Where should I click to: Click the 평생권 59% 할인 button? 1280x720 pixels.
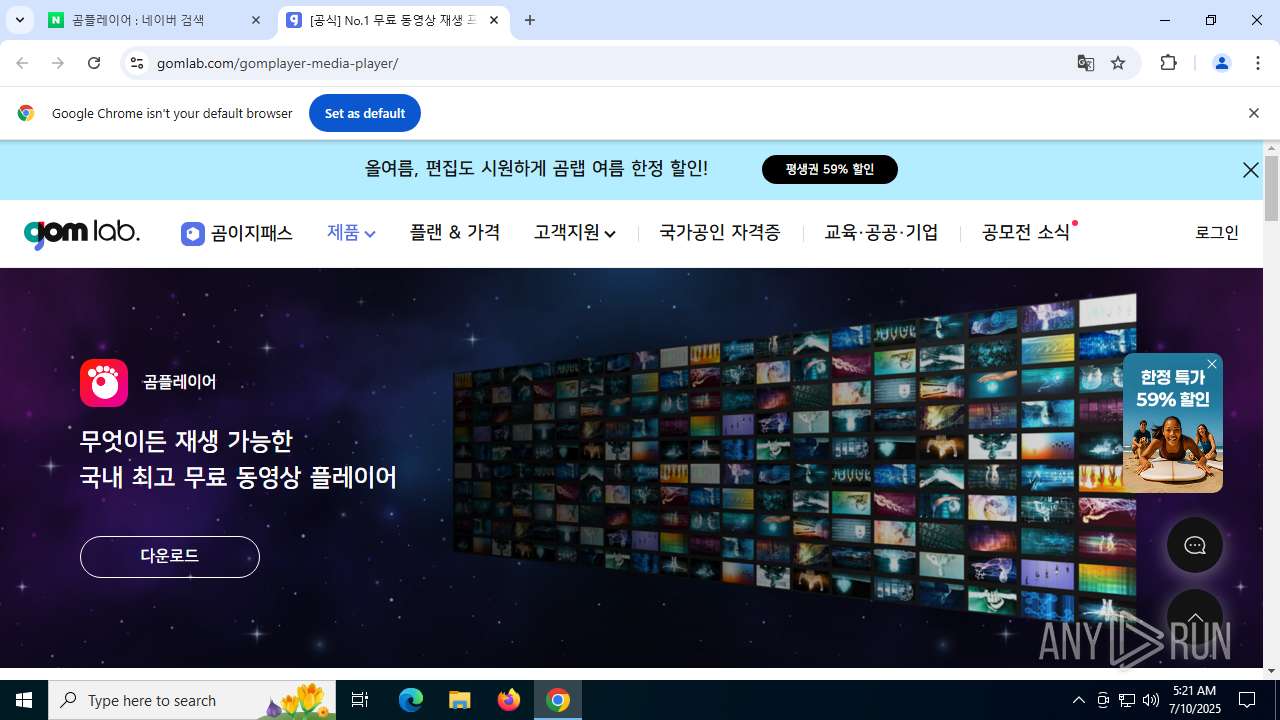pos(830,170)
